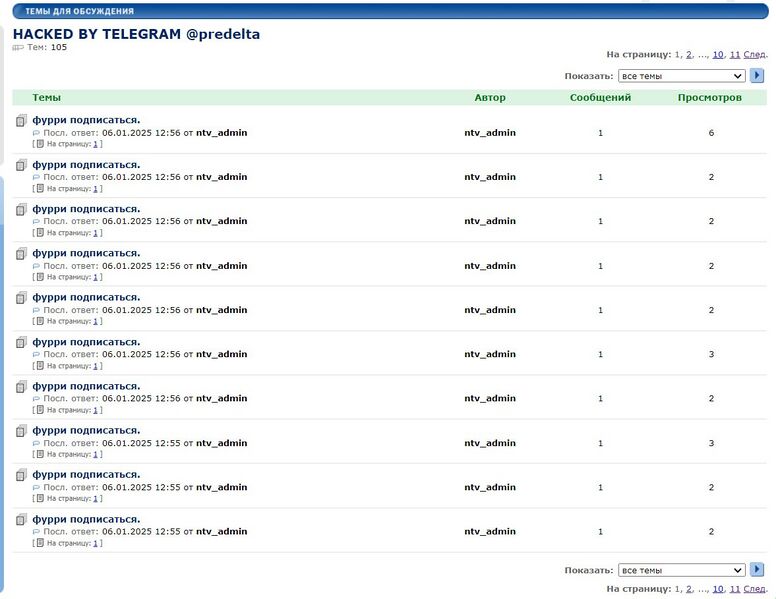Click the 'Сообщений' column header
This screenshot has height=599, width=776.
point(600,98)
